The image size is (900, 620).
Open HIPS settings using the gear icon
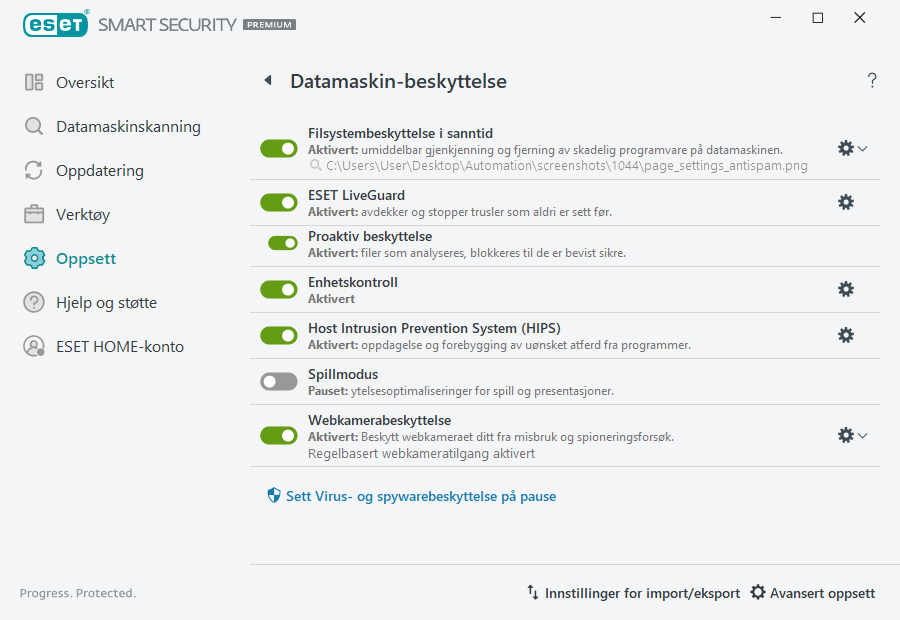click(845, 335)
